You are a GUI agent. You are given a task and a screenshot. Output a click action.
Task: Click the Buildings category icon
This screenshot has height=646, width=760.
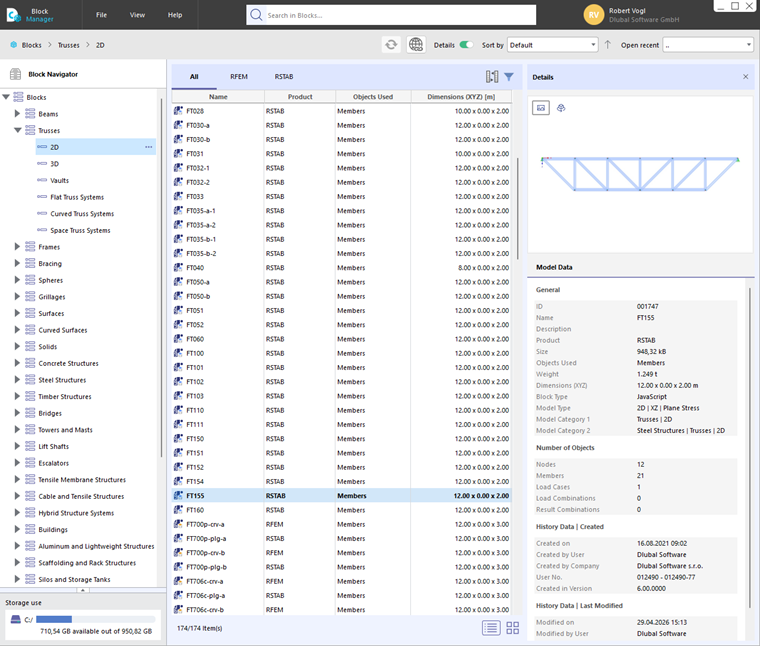(30, 529)
